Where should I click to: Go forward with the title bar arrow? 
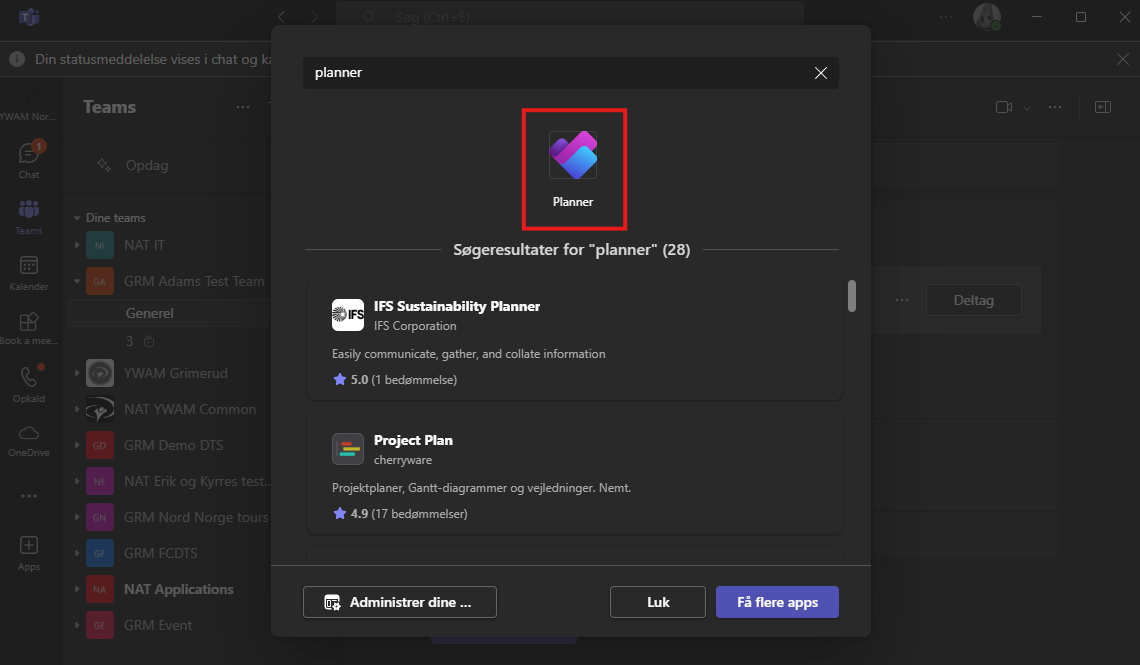314,16
